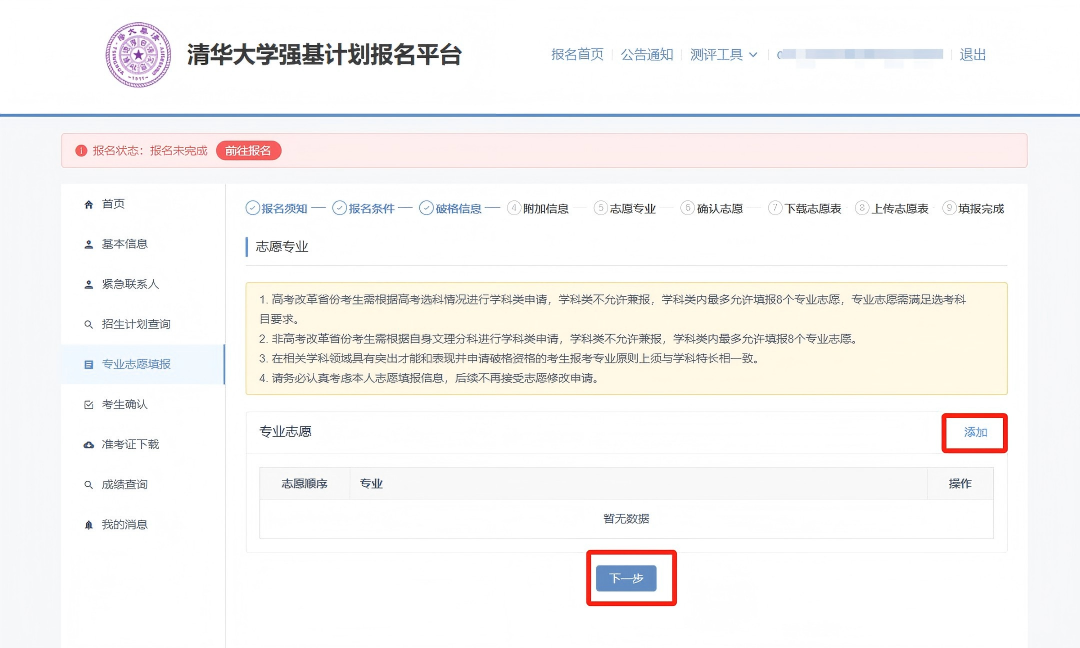This screenshot has width=1080, height=648.
Task: Click the Tsinghua University circular logo
Action: 139,55
